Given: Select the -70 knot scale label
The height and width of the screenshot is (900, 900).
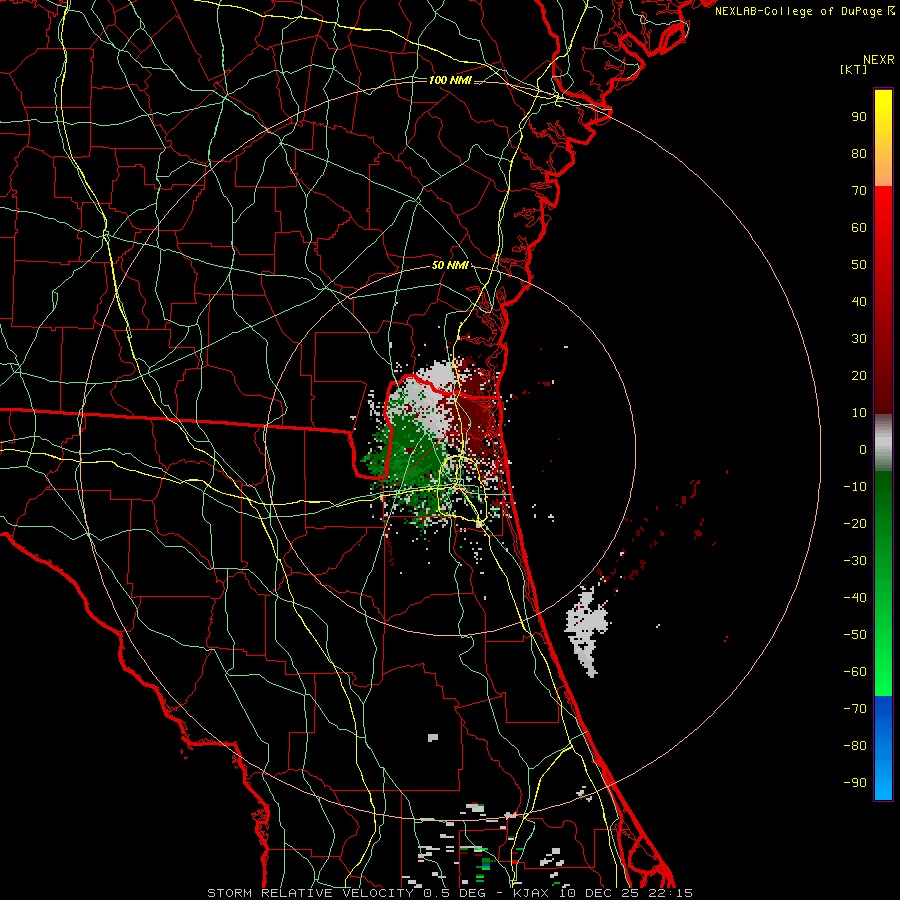Looking at the screenshot, I should coord(855,709).
